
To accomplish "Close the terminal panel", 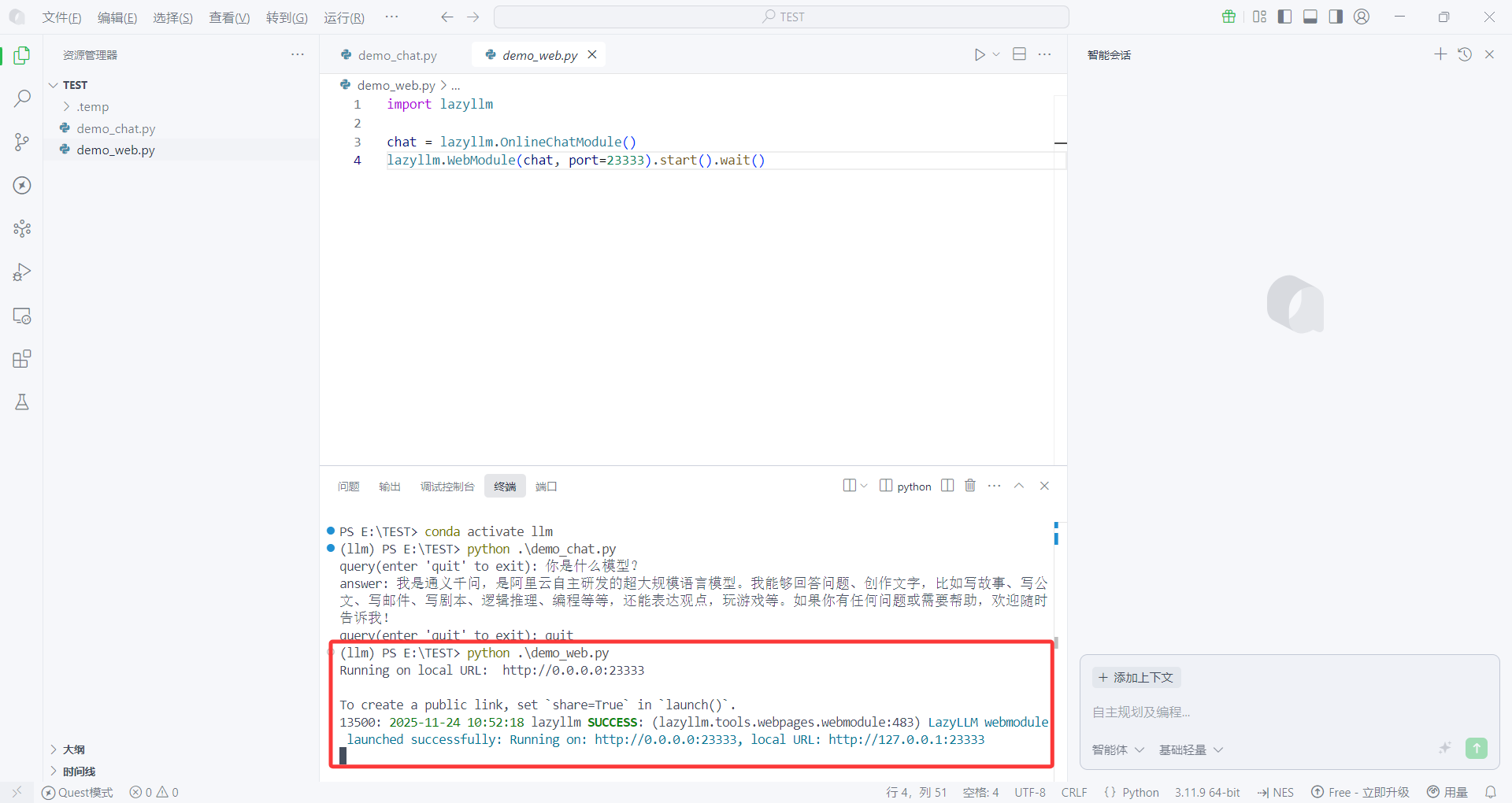I will pyautogui.click(x=1044, y=486).
